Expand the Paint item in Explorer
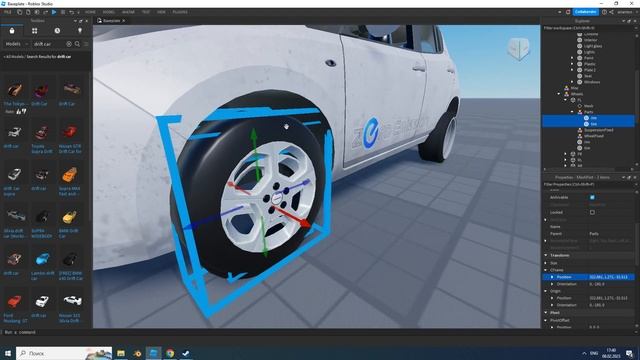640x360 pixels. (572, 58)
